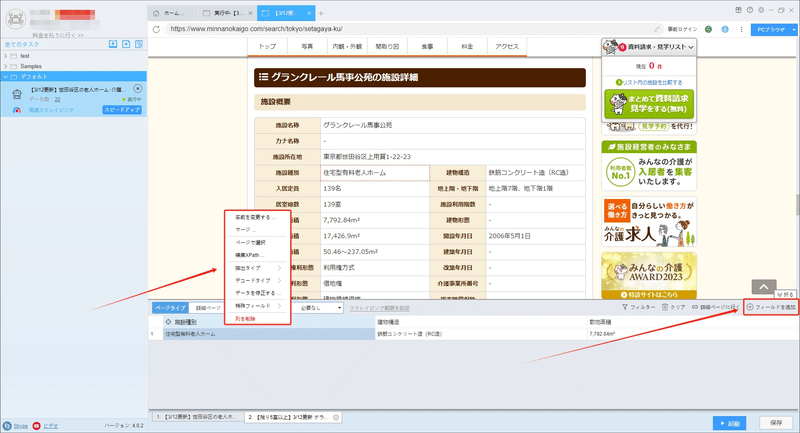800x433 pixels.
Task: Open フィルター in the data panel
Action: [x=639, y=308]
